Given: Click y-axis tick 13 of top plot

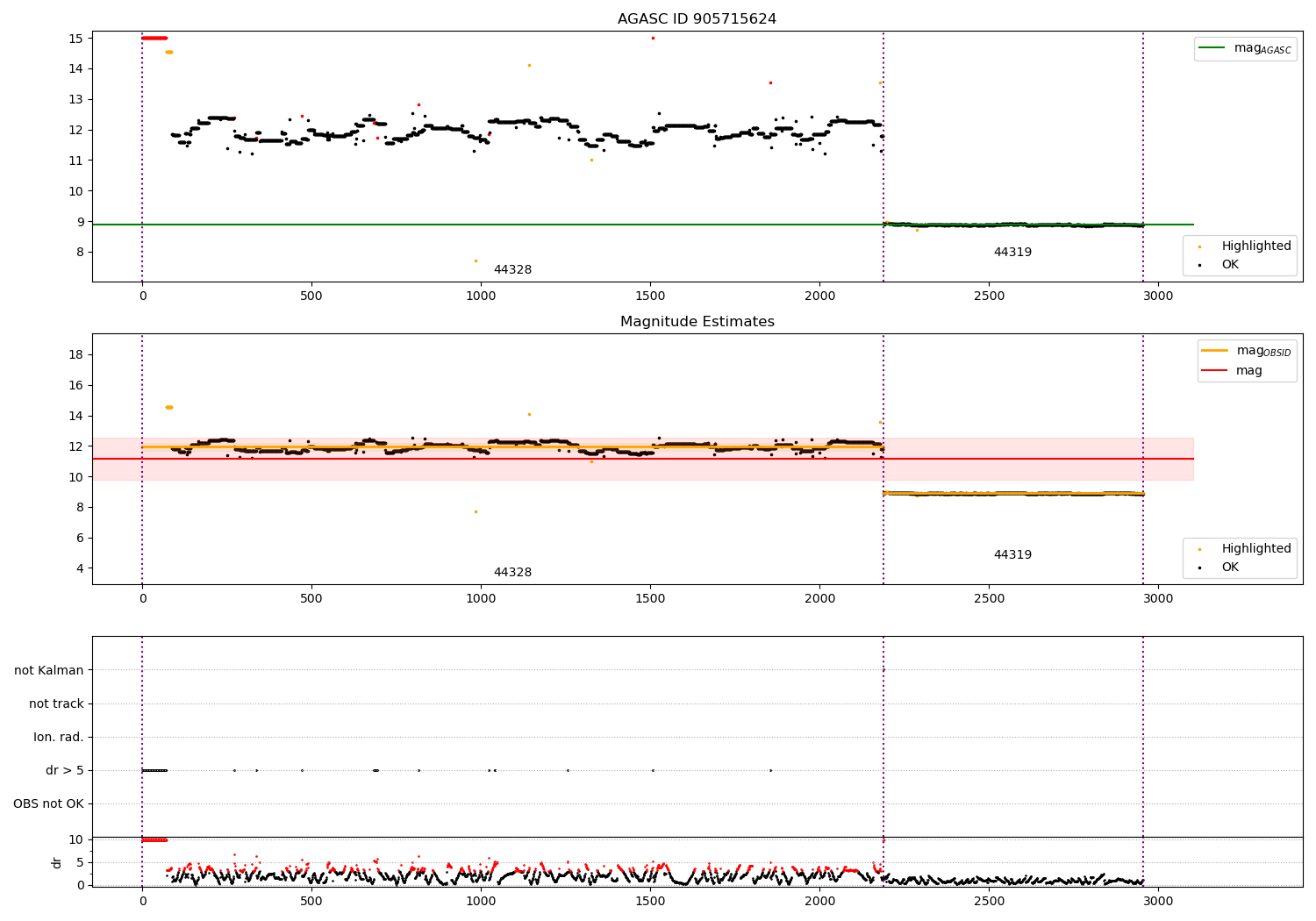Looking at the screenshot, I should pos(75,99).
